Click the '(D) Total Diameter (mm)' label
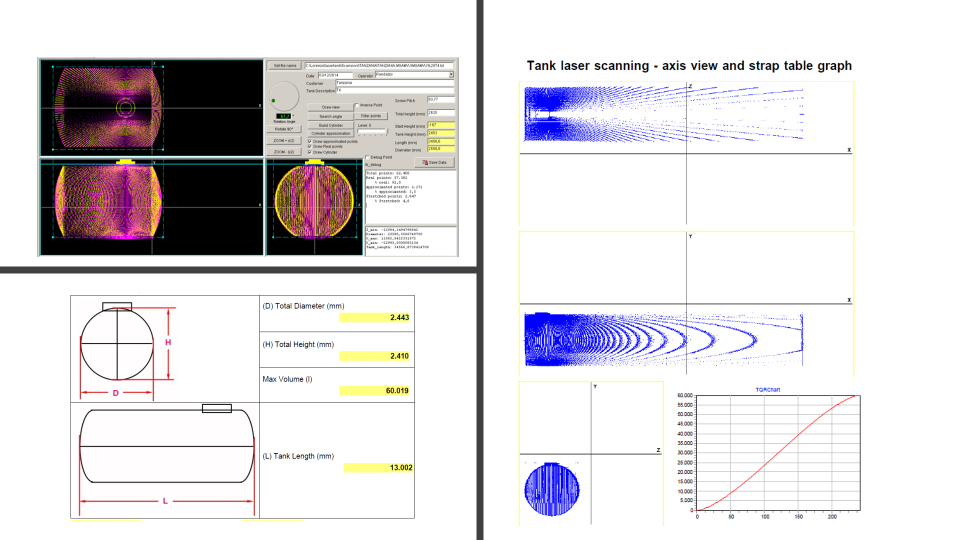960x540 pixels. point(303,306)
